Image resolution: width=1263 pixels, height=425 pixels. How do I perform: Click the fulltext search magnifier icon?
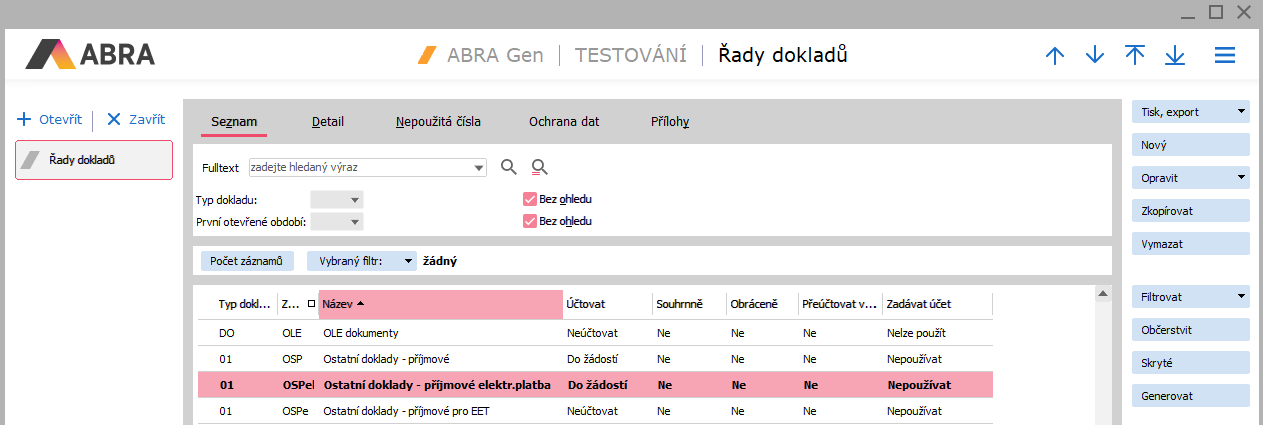509,167
